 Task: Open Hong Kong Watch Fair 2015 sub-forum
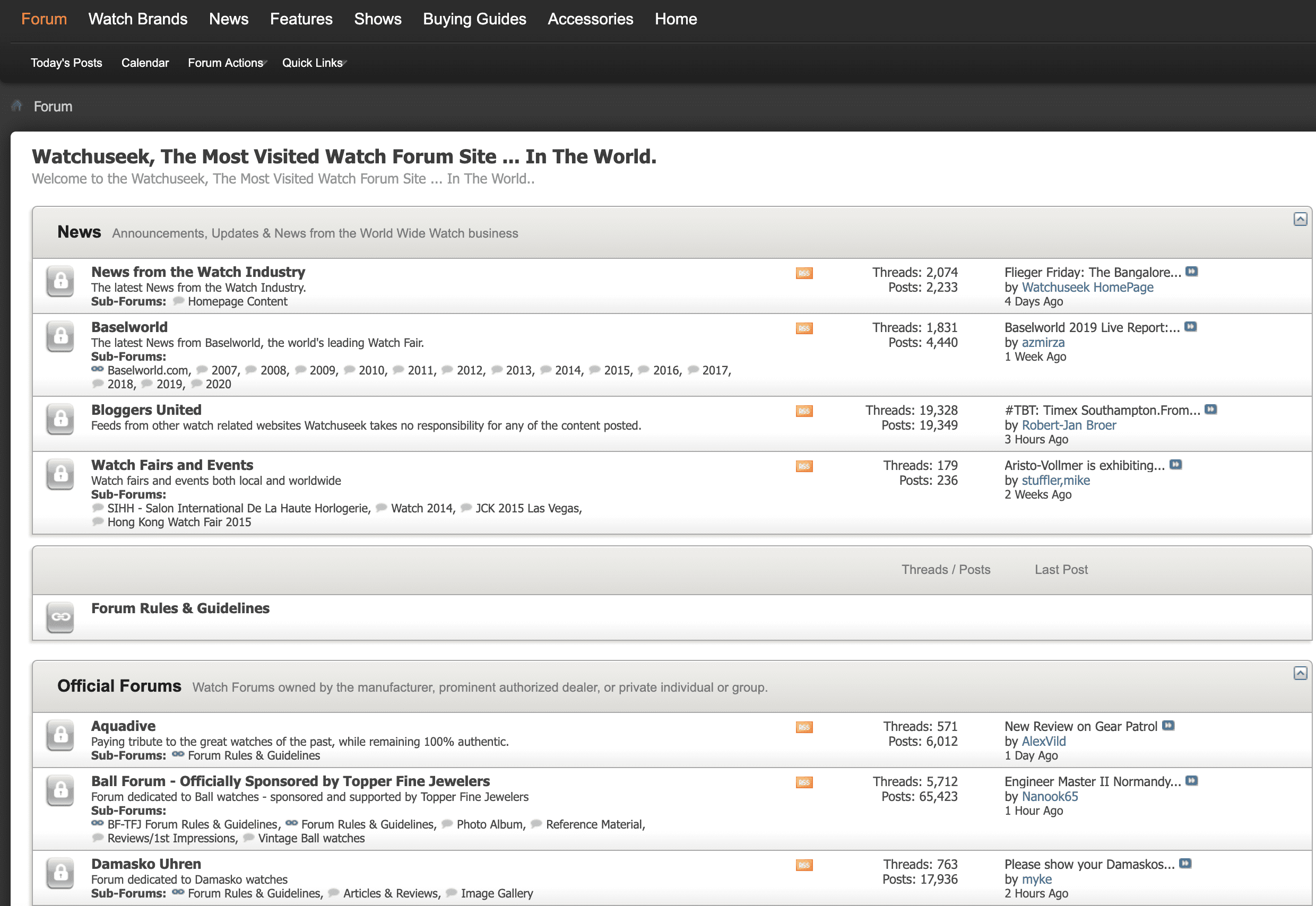click(x=179, y=522)
